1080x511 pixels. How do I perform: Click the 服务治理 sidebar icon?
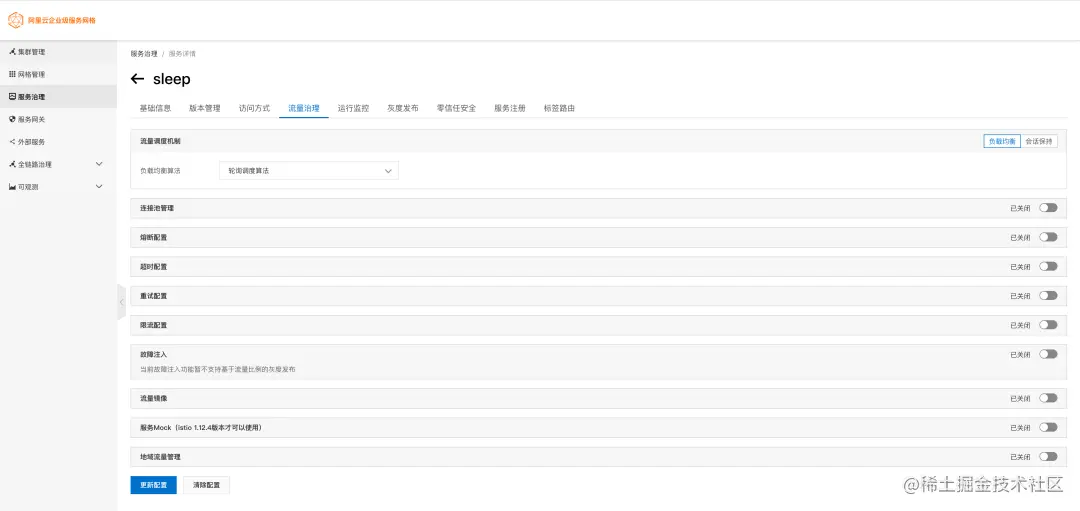(x=12, y=97)
